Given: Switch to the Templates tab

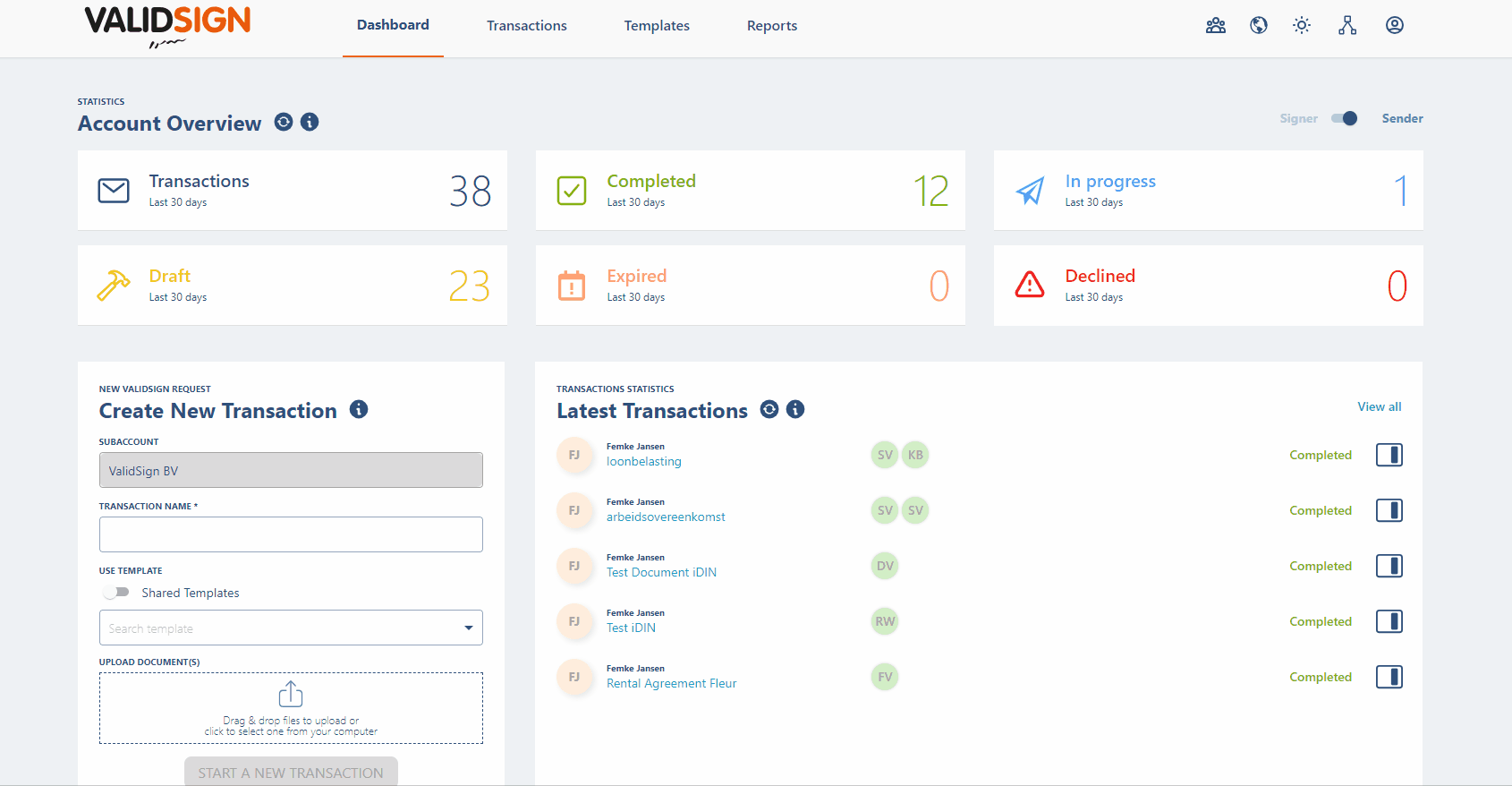Looking at the screenshot, I should click(x=657, y=26).
